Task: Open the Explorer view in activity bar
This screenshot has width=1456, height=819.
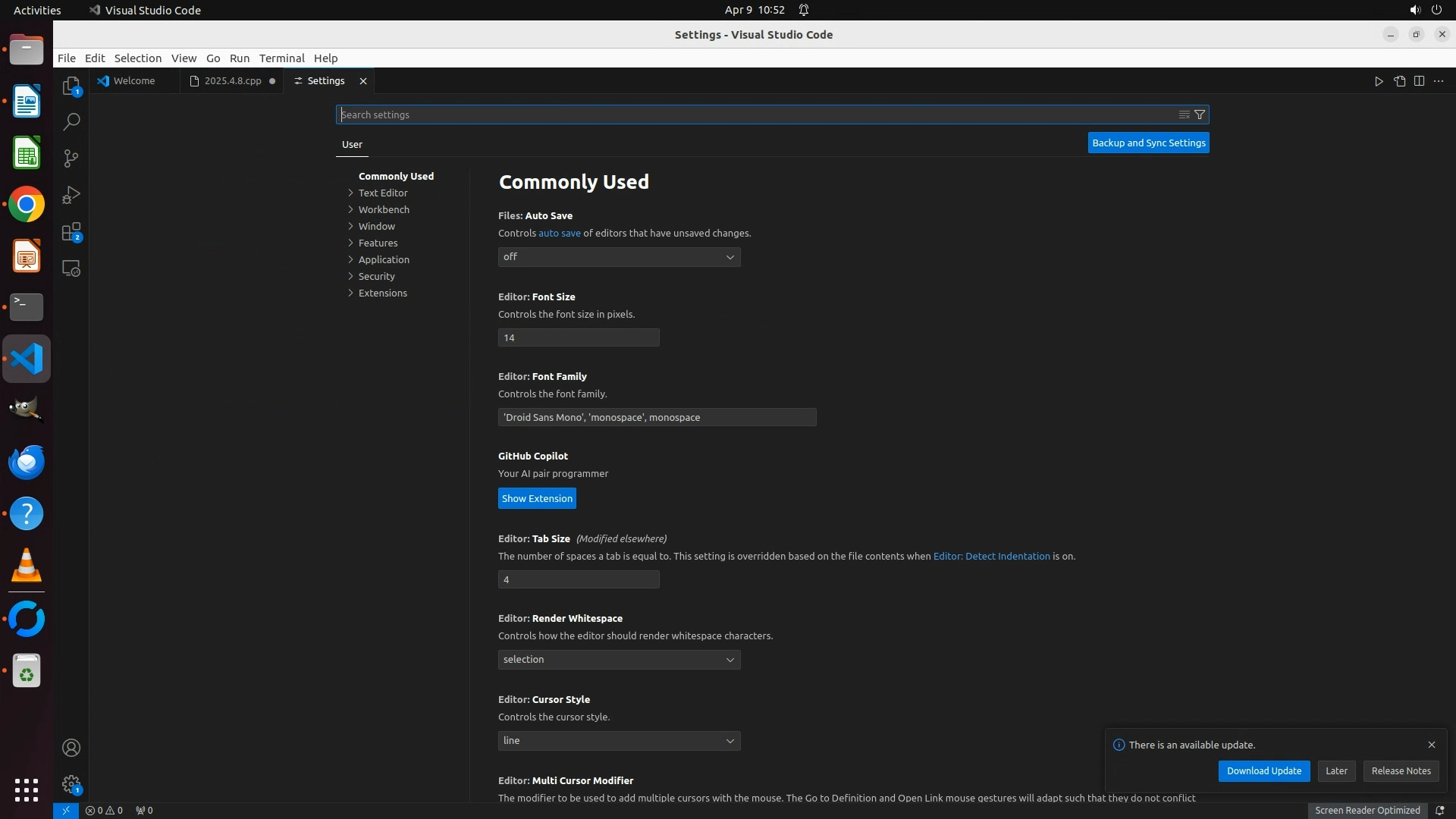Action: 71,86
